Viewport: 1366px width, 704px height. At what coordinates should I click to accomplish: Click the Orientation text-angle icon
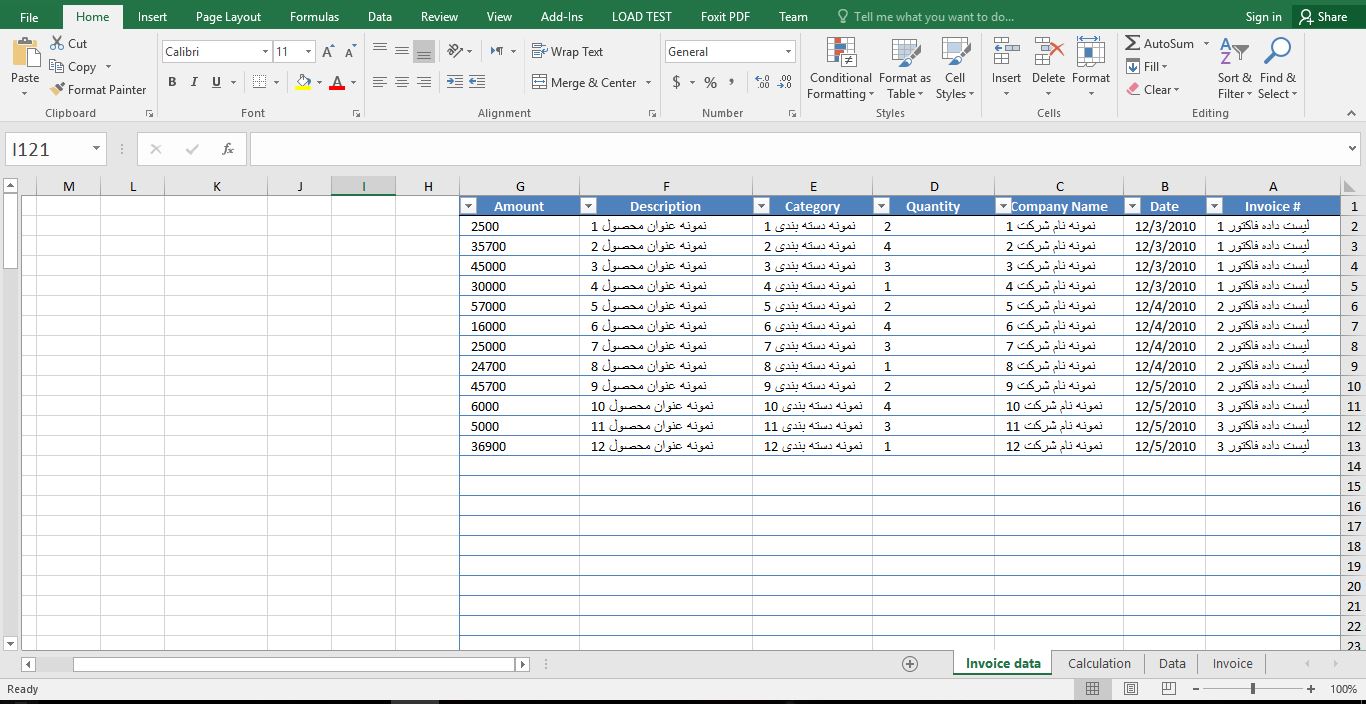[455, 51]
